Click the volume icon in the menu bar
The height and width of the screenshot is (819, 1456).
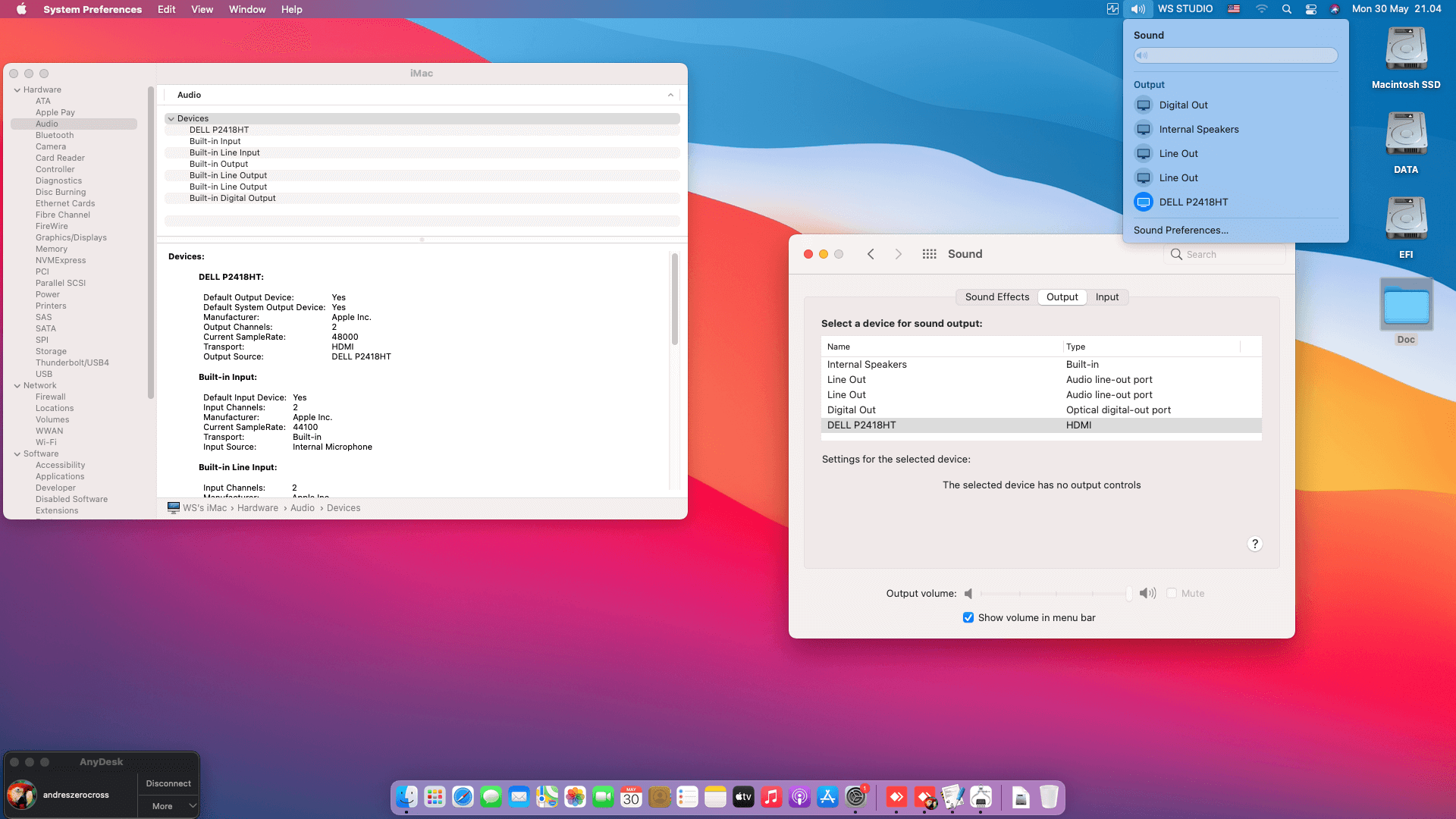click(x=1137, y=9)
